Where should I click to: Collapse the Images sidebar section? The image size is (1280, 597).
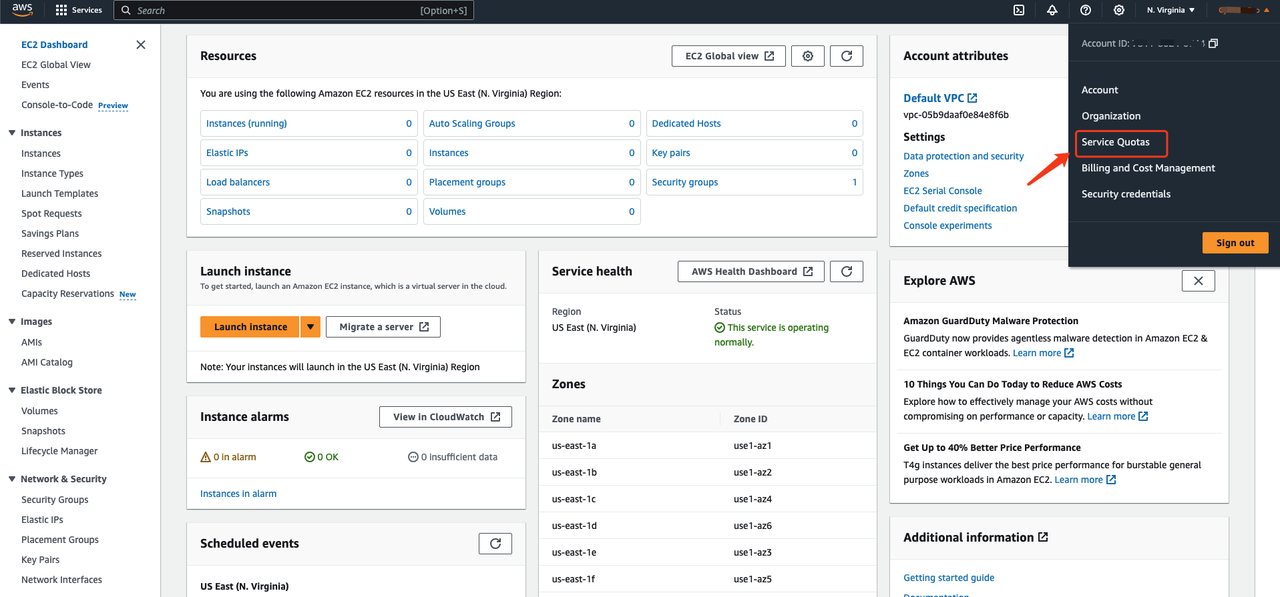point(12,322)
